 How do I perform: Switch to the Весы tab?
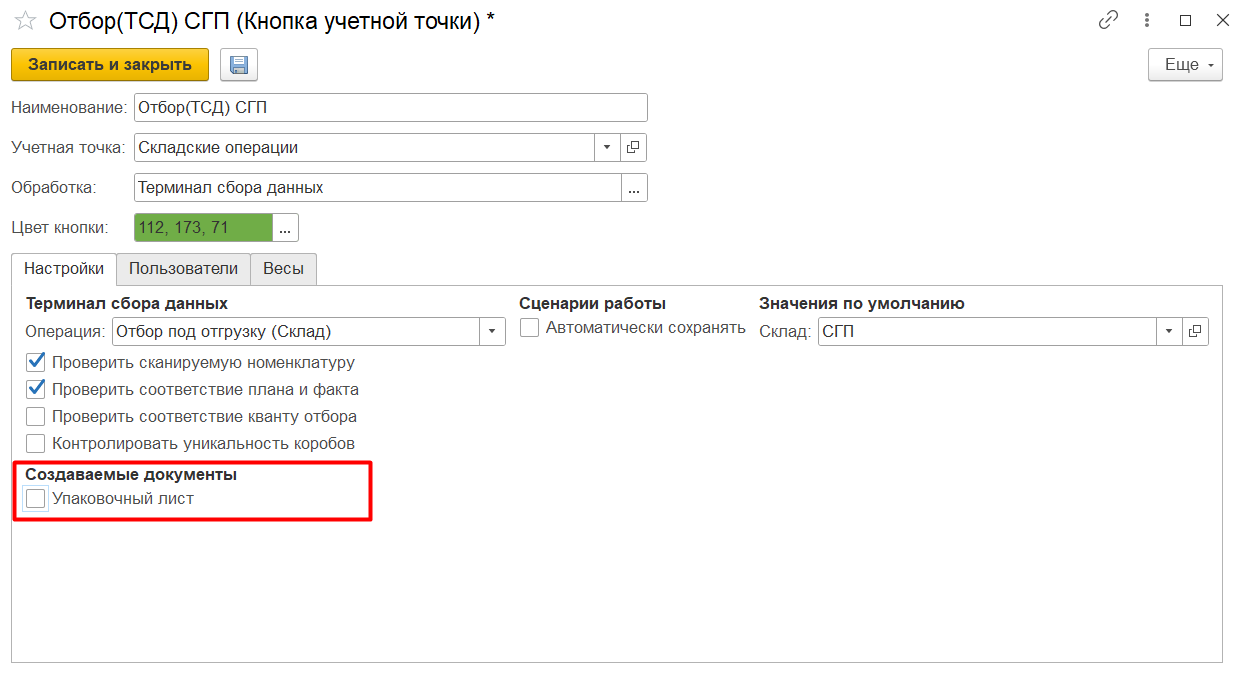click(283, 269)
